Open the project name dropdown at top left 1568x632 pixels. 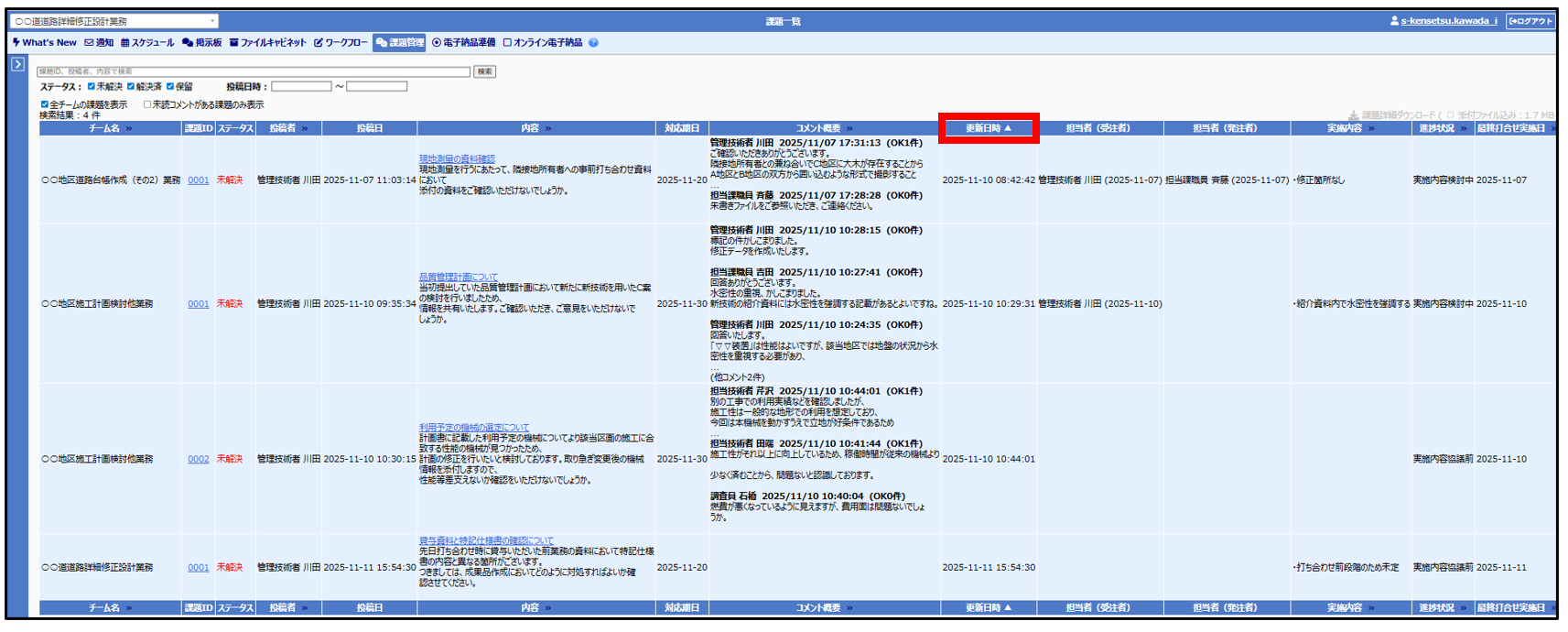click(x=114, y=21)
